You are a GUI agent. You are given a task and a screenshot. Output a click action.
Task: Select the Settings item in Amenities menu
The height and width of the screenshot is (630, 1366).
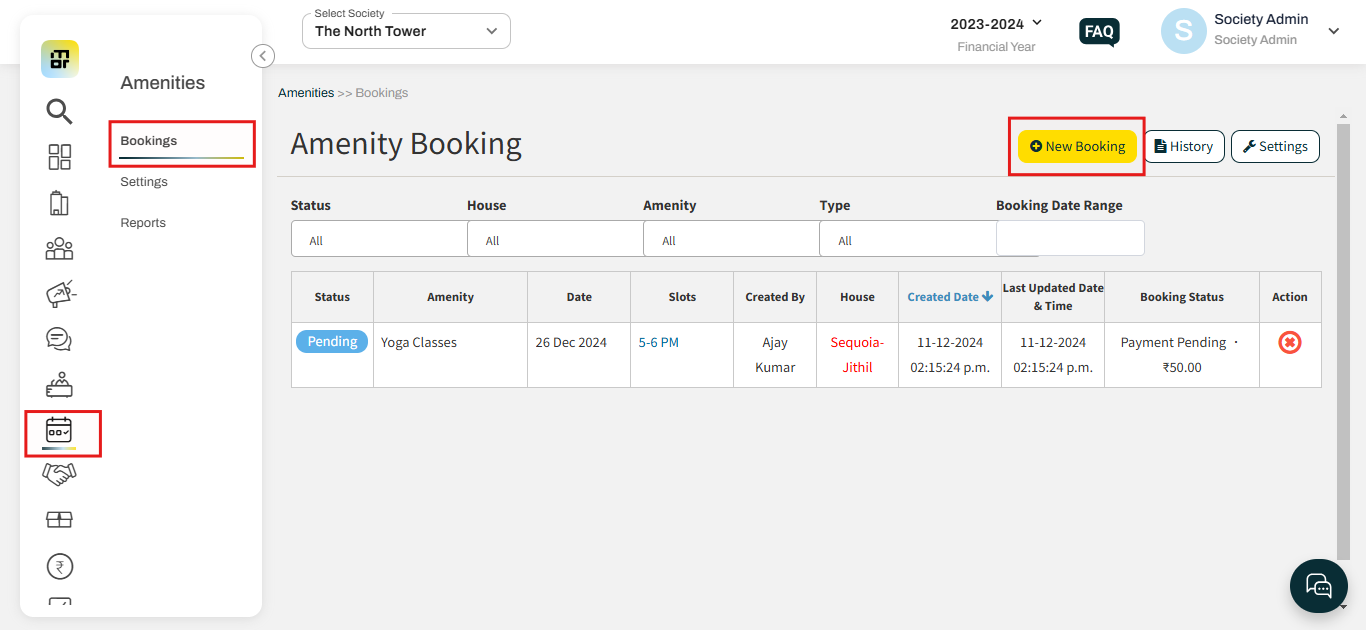(144, 182)
